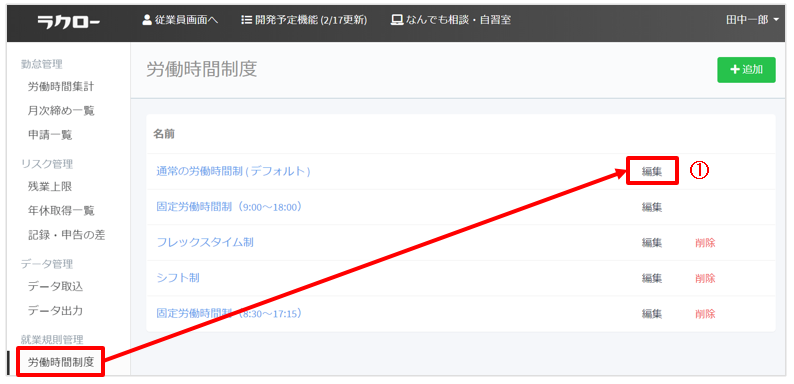Select 労働時間制度 in sidebar

coord(61,362)
